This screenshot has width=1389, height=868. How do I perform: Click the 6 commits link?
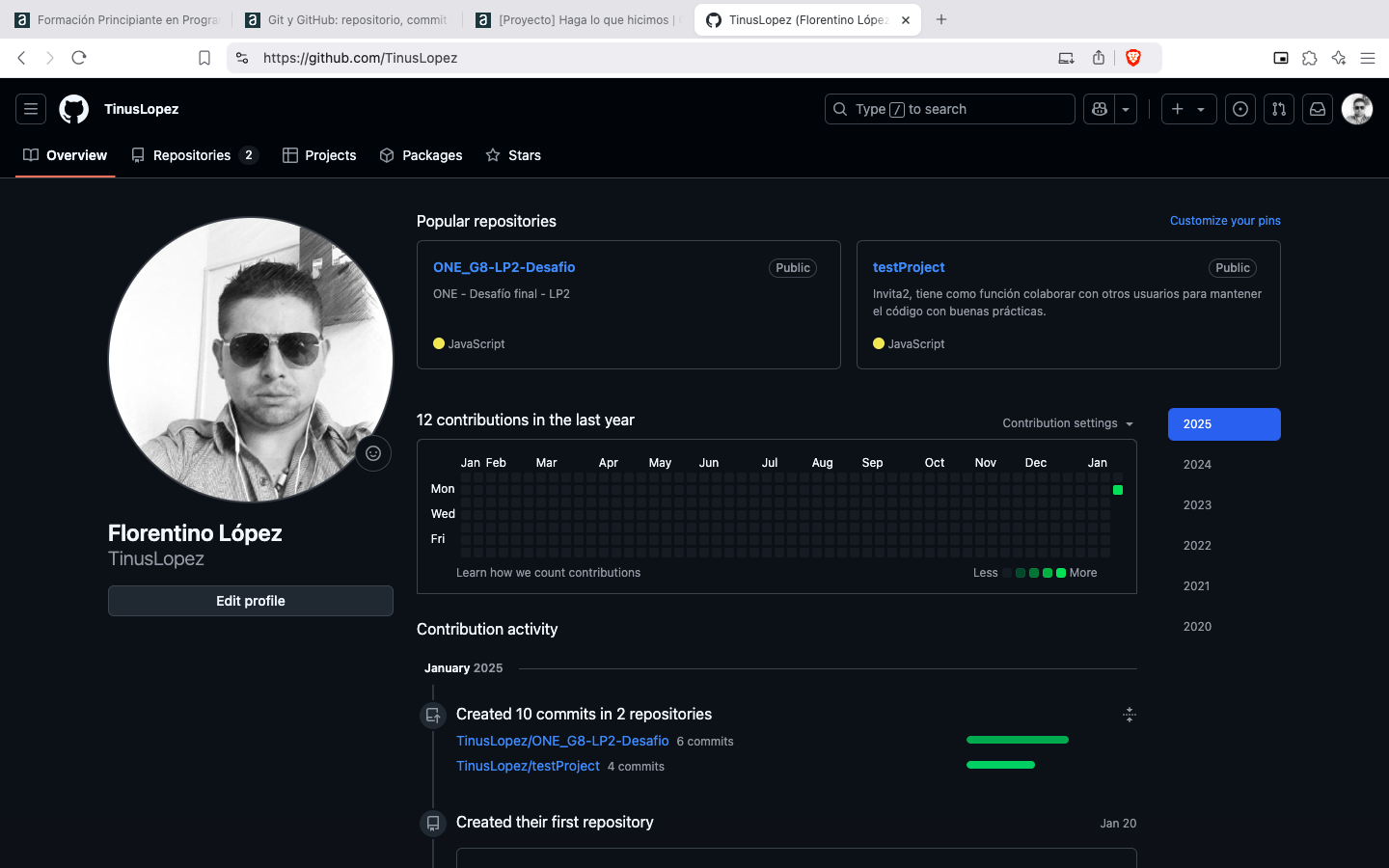705,742
